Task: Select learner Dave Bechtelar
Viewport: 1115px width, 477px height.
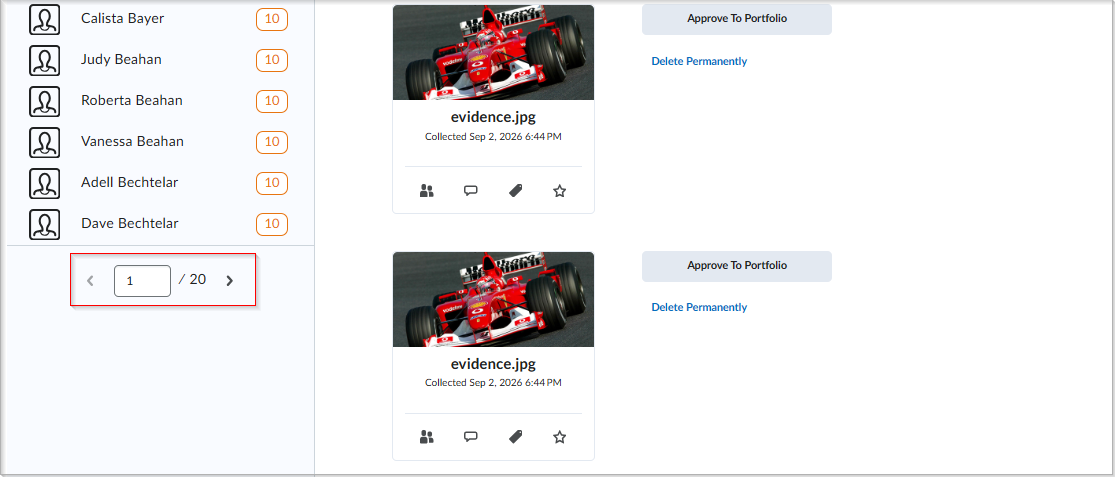Action: [129, 223]
